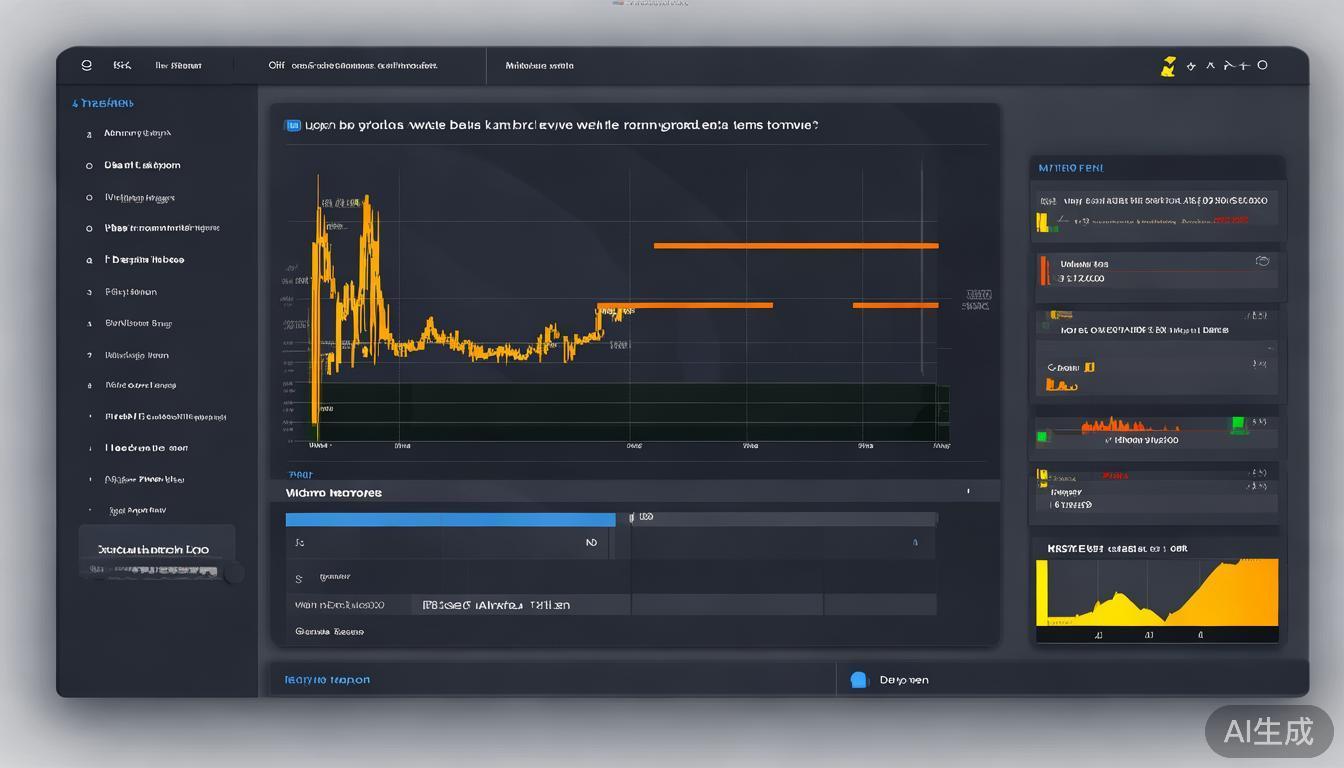1344x768 pixels.
Task: Click the rightmost circle icon in top header
Action: coord(1262,65)
